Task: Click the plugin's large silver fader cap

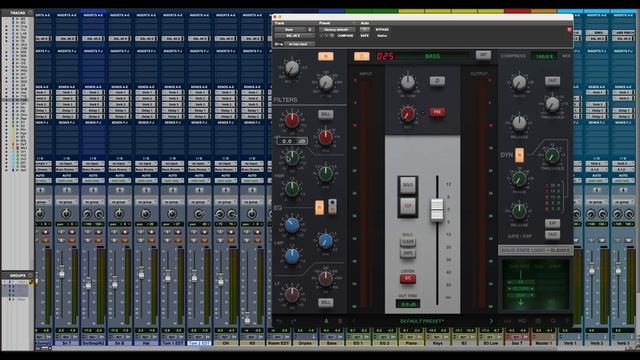Action: pos(437,210)
